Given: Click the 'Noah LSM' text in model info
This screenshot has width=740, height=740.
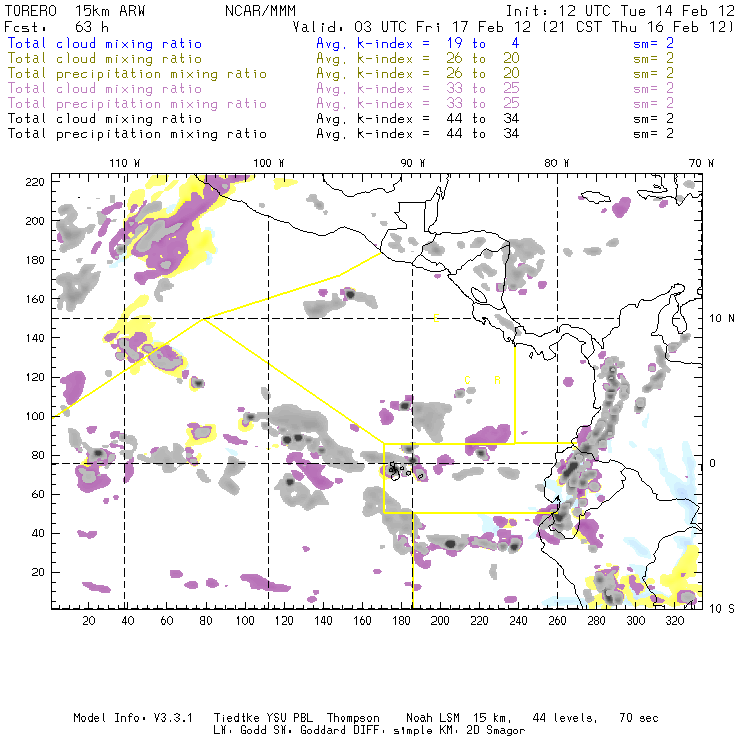Looking at the screenshot, I should (433, 718).
